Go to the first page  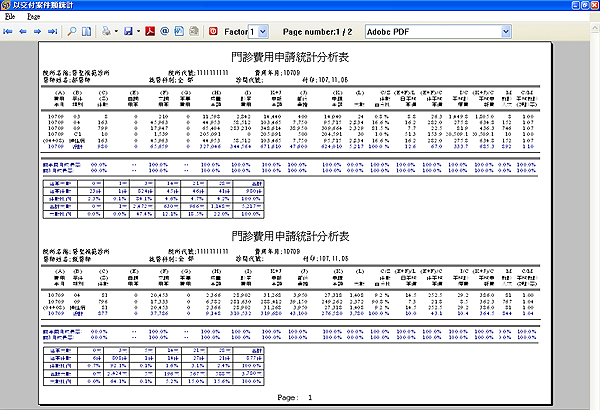[8, 32]
